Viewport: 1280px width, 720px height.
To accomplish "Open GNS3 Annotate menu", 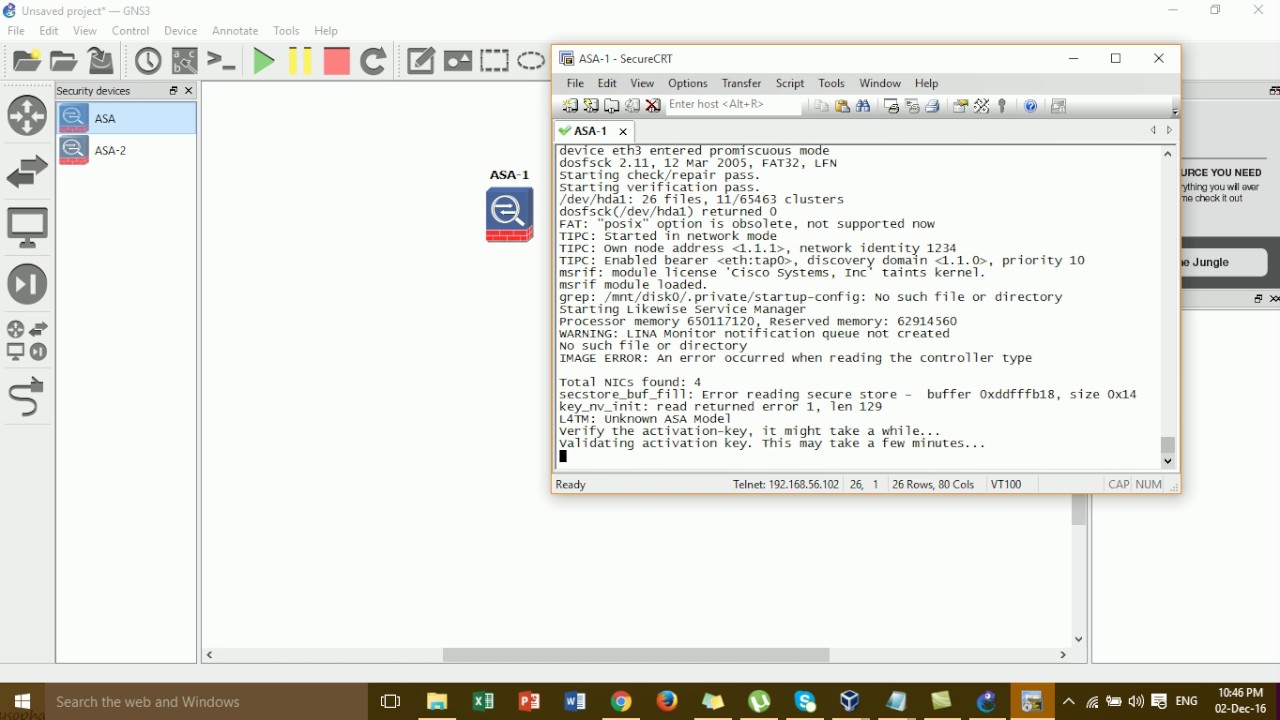I will [235, 31].
